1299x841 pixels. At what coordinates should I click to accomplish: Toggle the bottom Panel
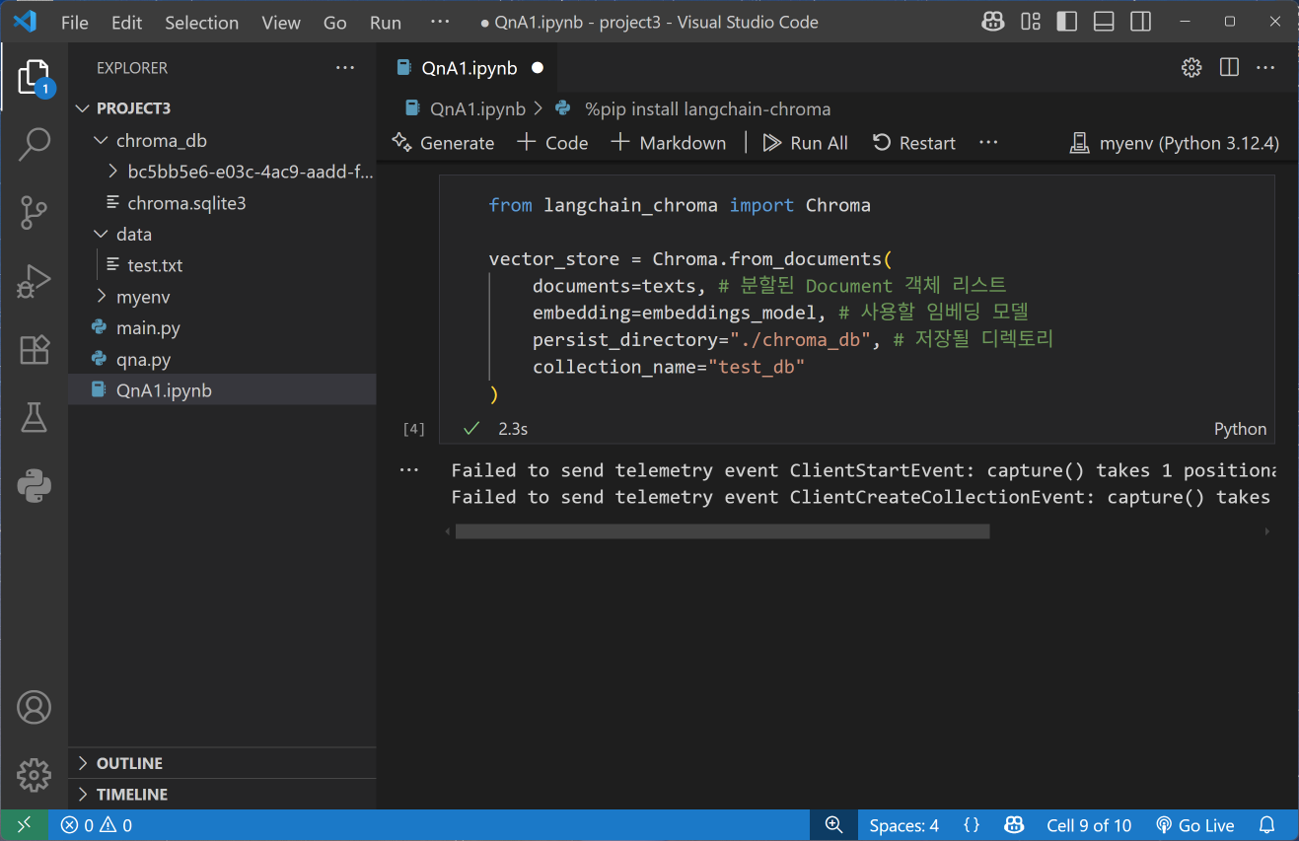click(x=1104, y=22)
